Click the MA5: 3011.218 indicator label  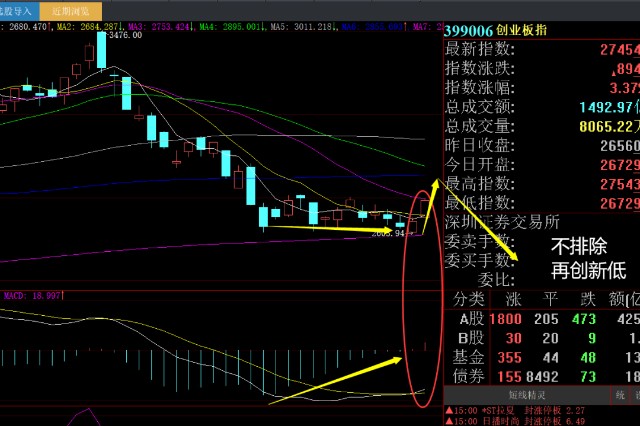pos(304,27)
